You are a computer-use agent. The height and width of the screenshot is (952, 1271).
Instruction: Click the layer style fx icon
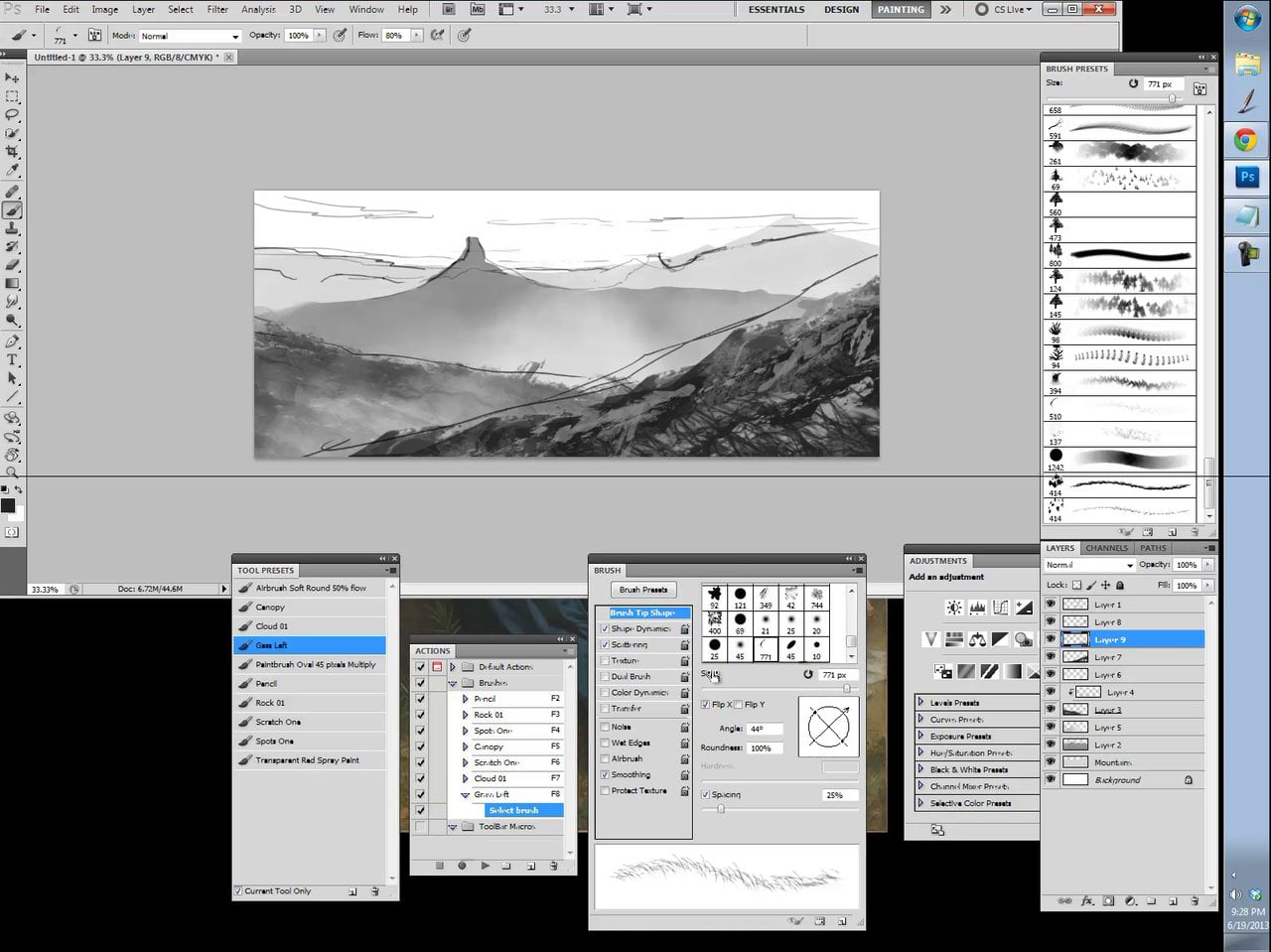coord(1087,901)
